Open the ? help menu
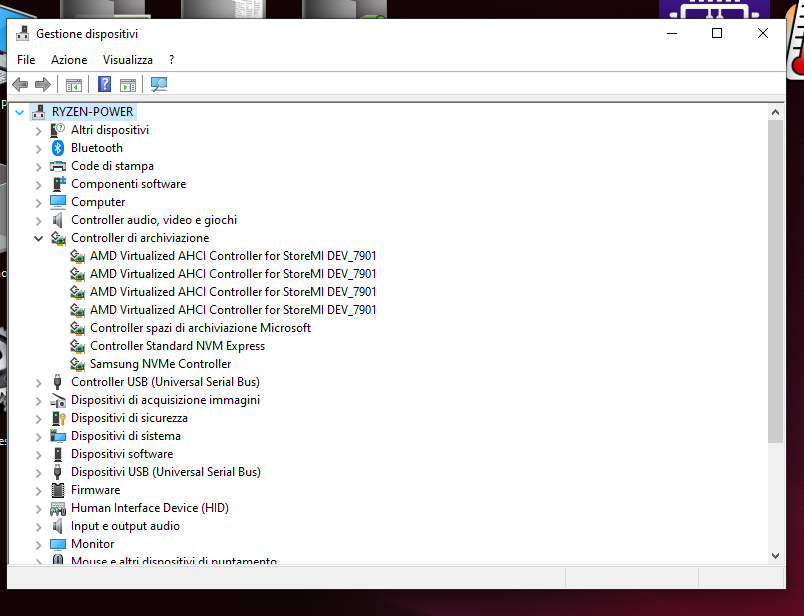This screenshot has height=616, width=804. (x=171, y=59)
